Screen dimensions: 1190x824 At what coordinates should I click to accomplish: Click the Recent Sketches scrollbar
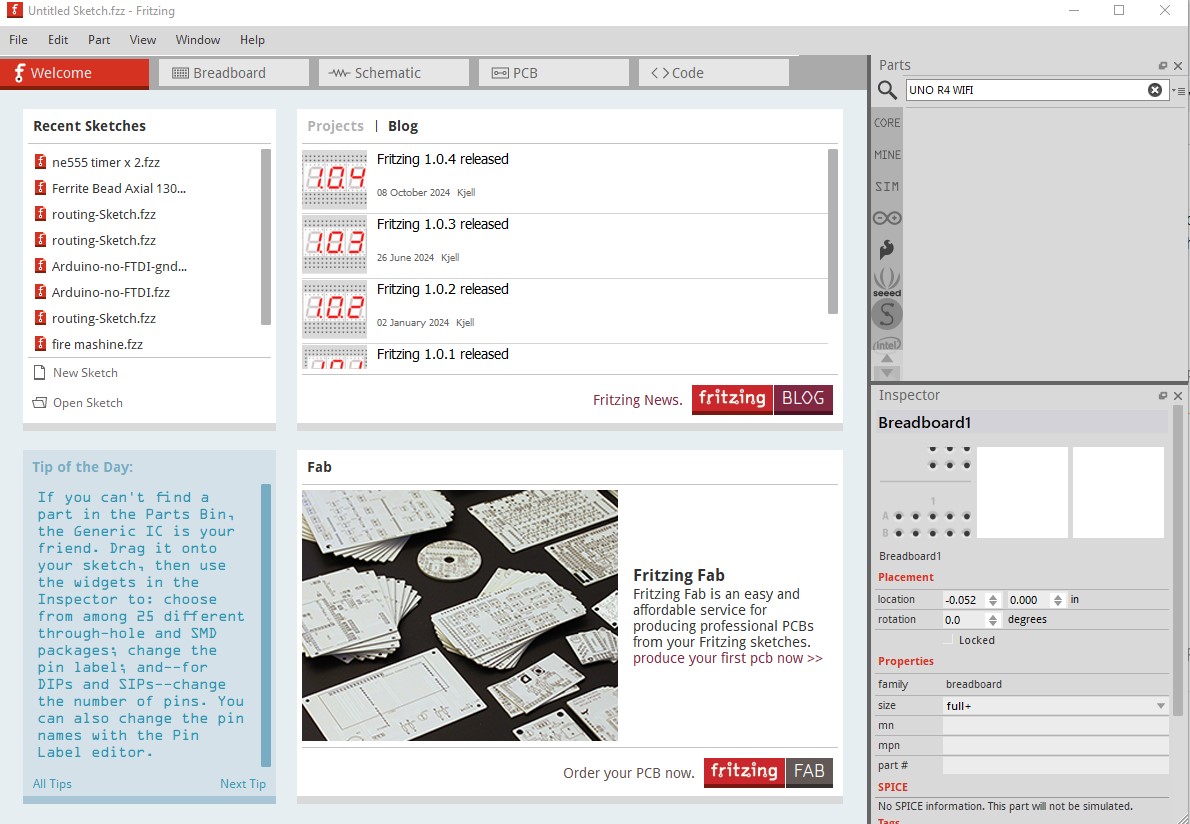point(266,236)
